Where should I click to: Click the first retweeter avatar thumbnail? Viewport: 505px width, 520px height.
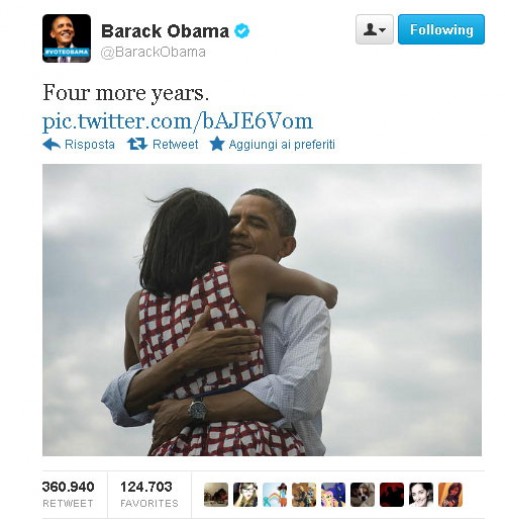click(x=216, y=494)
